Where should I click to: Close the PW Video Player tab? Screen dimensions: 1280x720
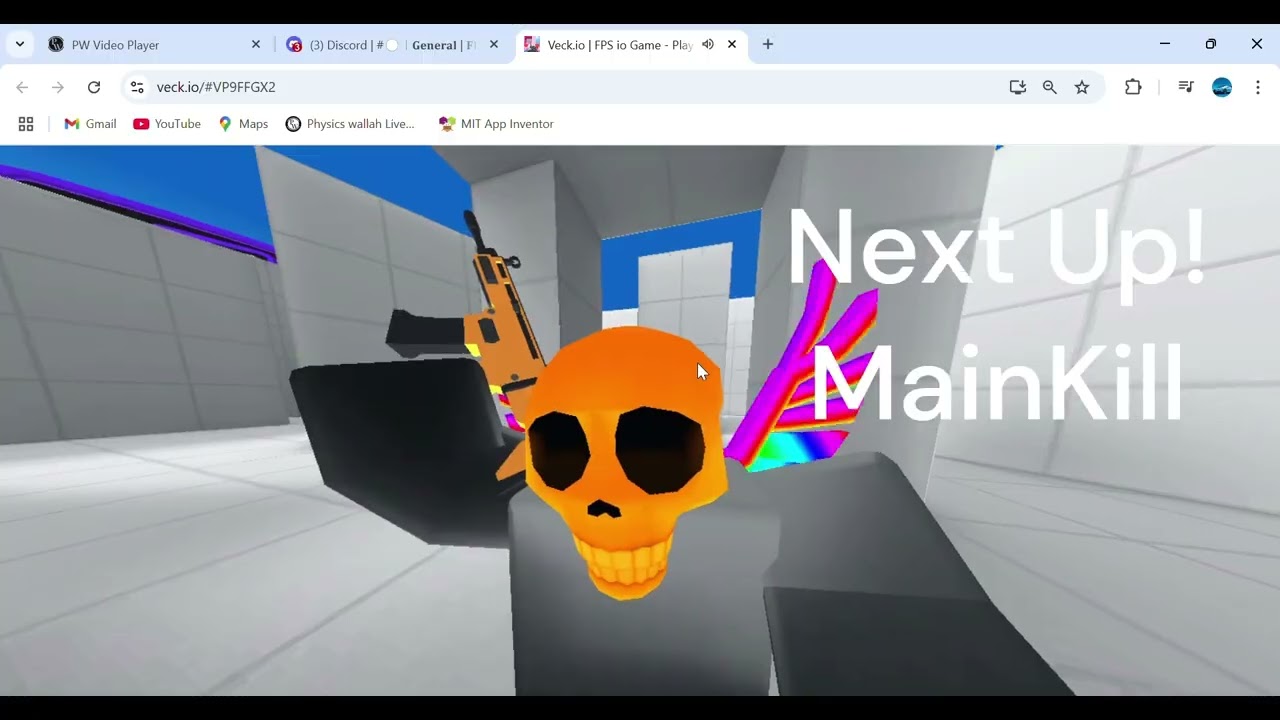pos(256,44)
